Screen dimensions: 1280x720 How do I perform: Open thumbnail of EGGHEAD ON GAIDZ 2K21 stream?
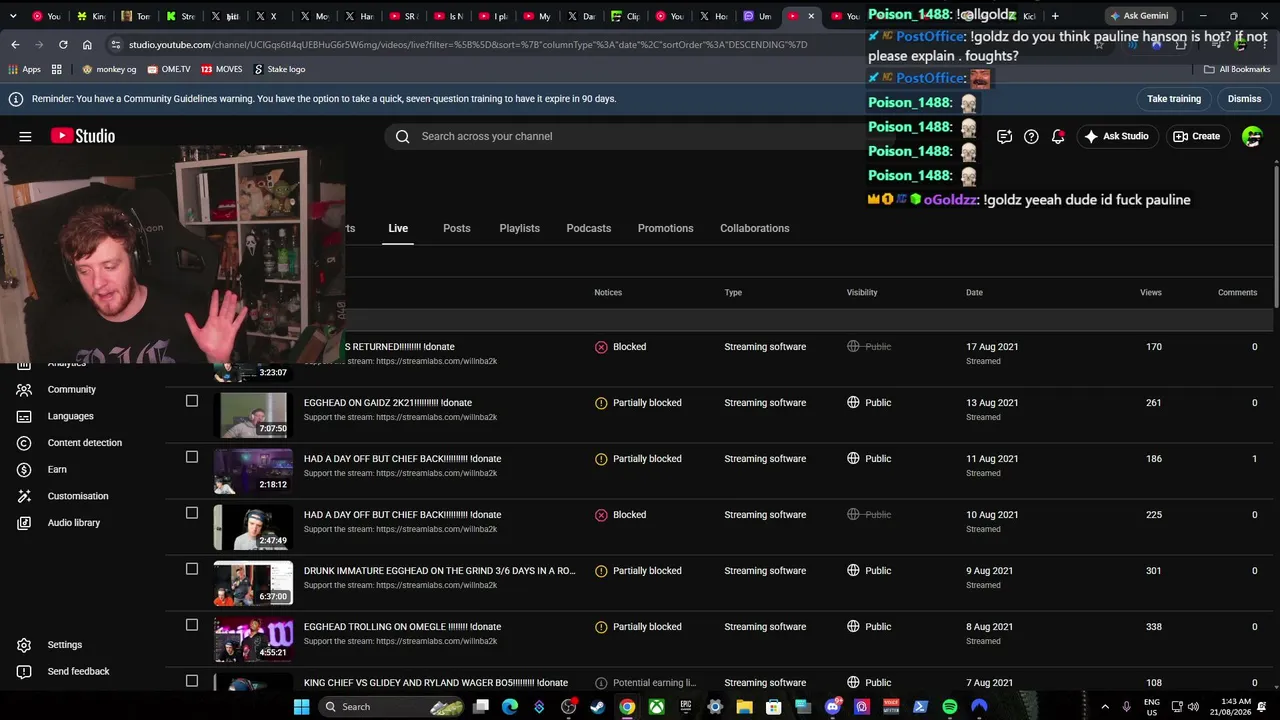pyautogui.click(x=253, y=415)
